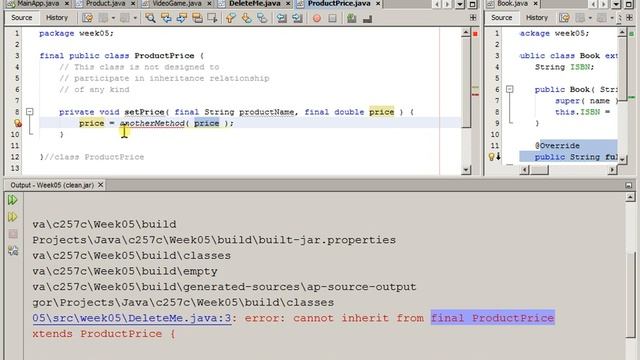Close the Output Week05 tab
This screenshot has width=640, height=360.
(x=100, y=185)
